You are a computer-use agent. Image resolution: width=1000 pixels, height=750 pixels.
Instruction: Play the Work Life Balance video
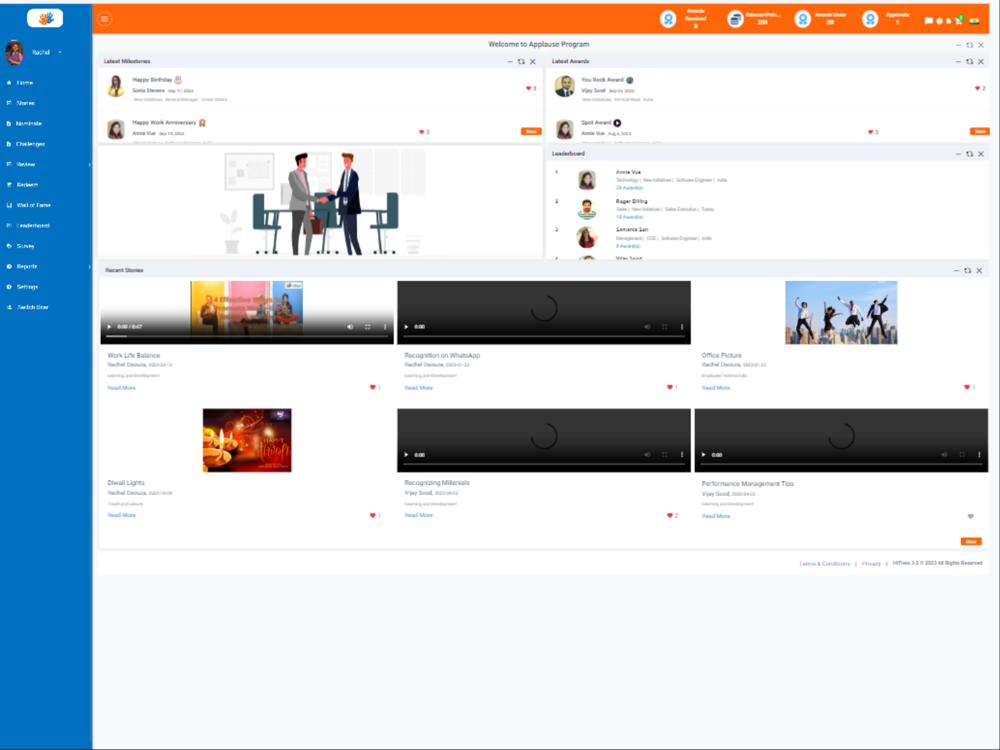109,327
